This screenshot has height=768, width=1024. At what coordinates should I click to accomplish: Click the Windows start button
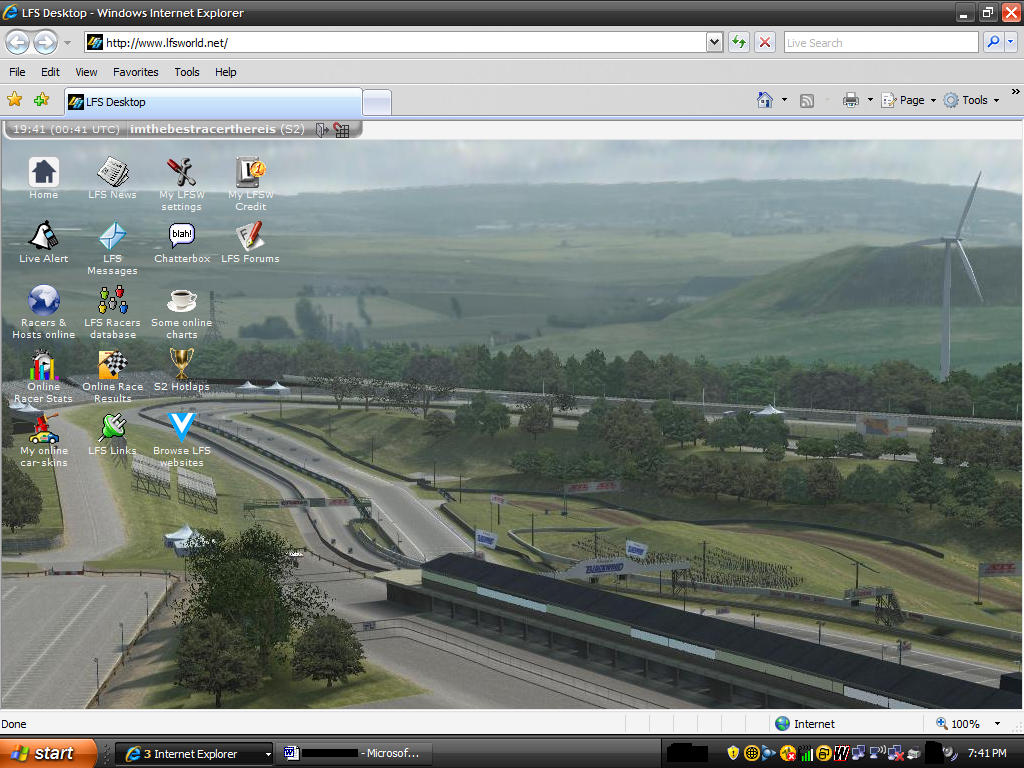pos(47,753)
